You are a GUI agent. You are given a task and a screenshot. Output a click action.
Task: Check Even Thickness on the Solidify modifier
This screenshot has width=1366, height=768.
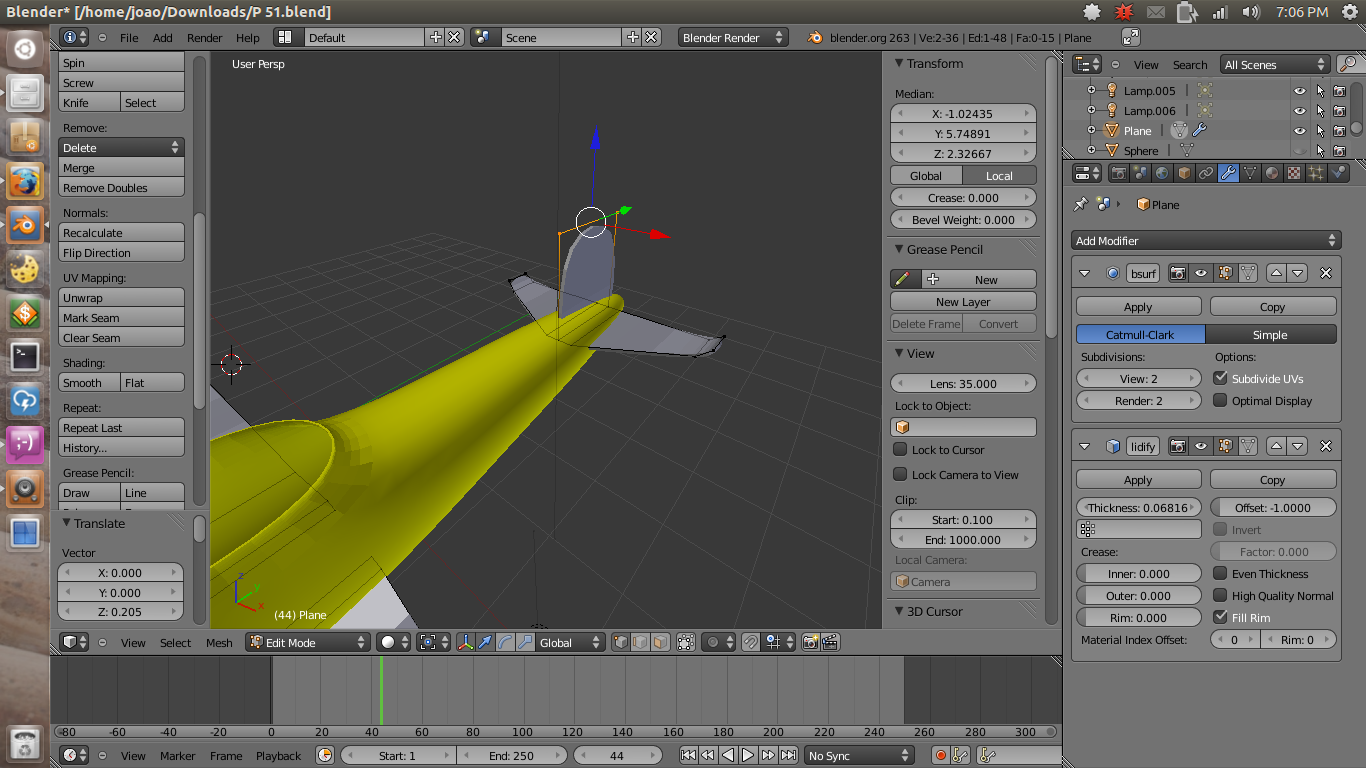1219,573
